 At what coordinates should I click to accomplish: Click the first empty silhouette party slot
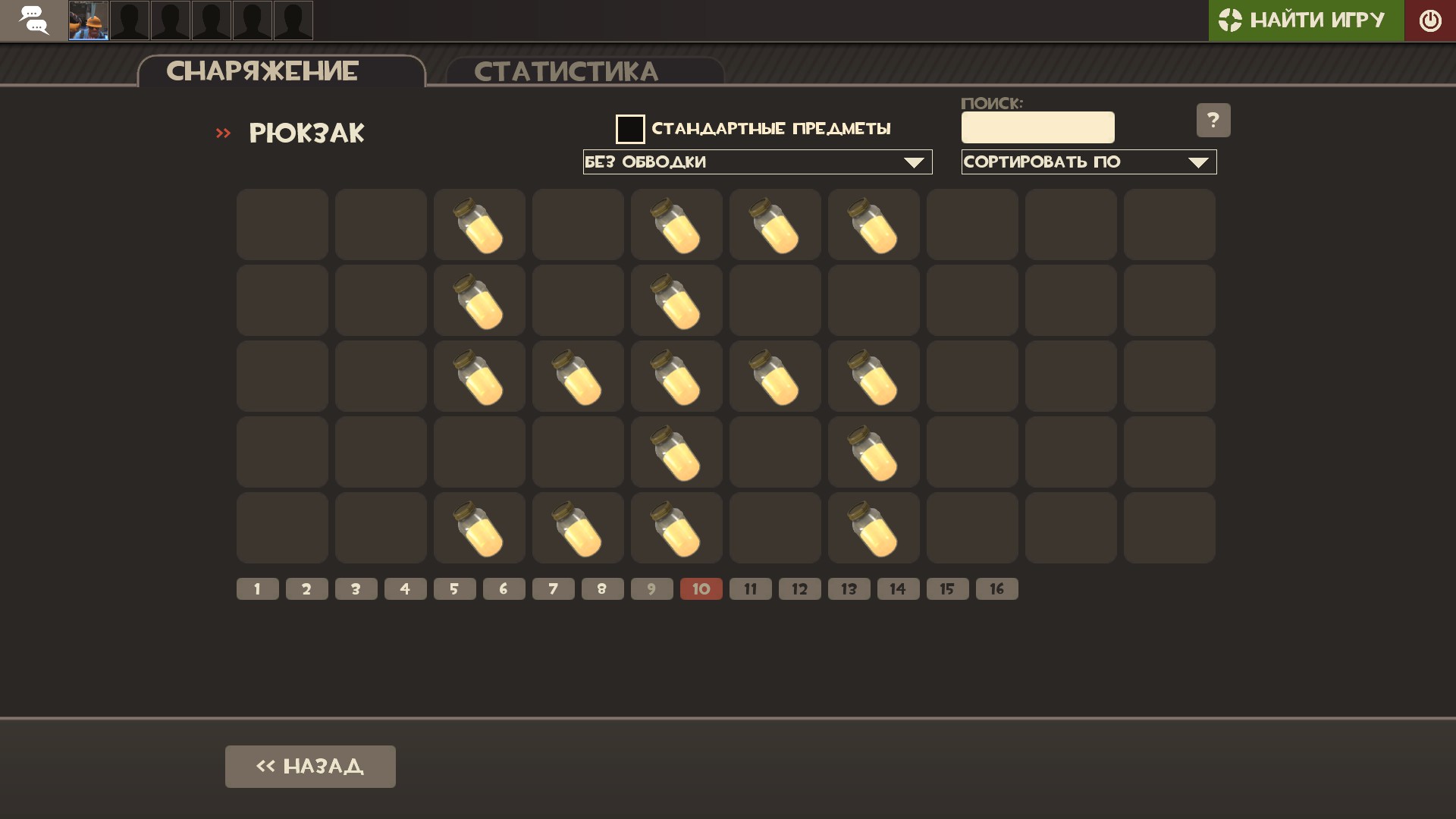[130, 20]
